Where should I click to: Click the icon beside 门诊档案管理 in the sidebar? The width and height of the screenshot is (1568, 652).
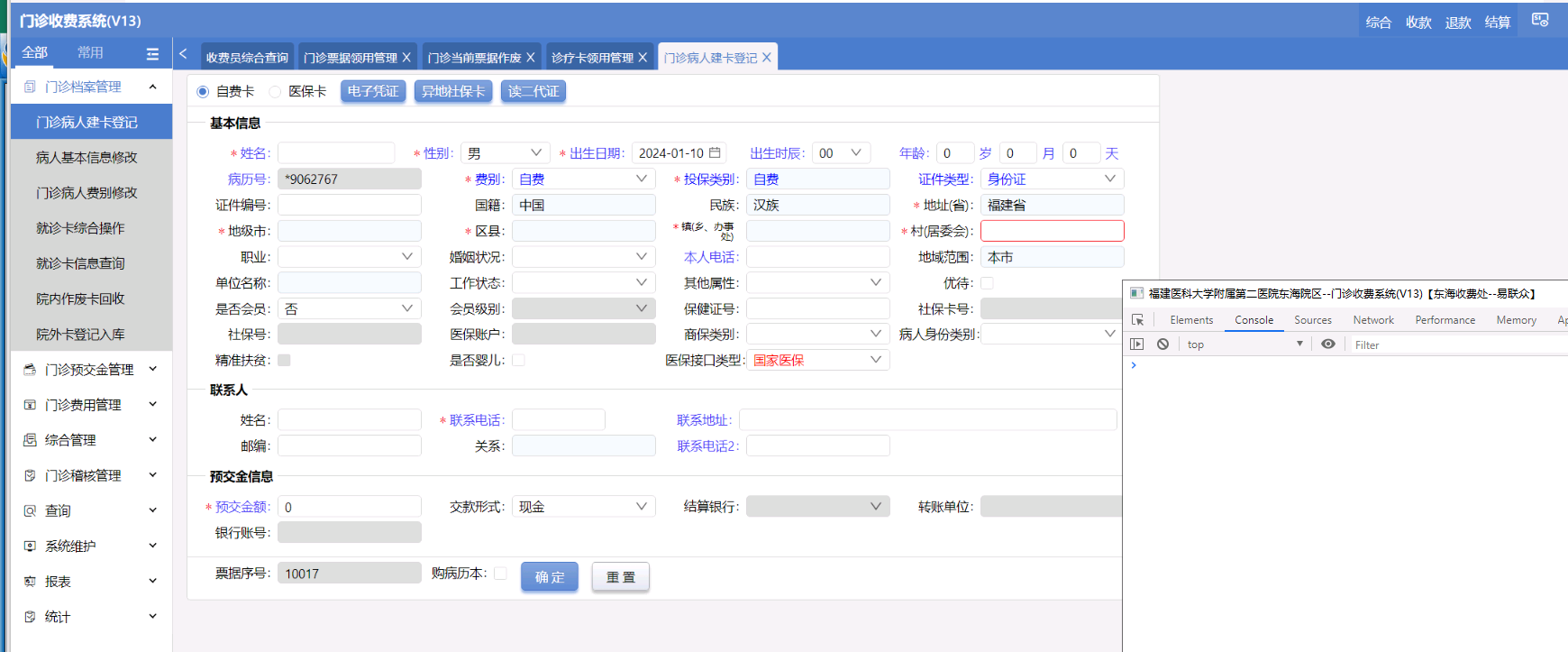[x=30, y=87]
